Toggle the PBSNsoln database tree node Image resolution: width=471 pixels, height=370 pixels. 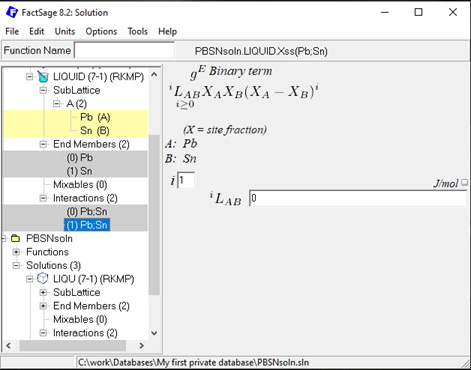[4, 238]
